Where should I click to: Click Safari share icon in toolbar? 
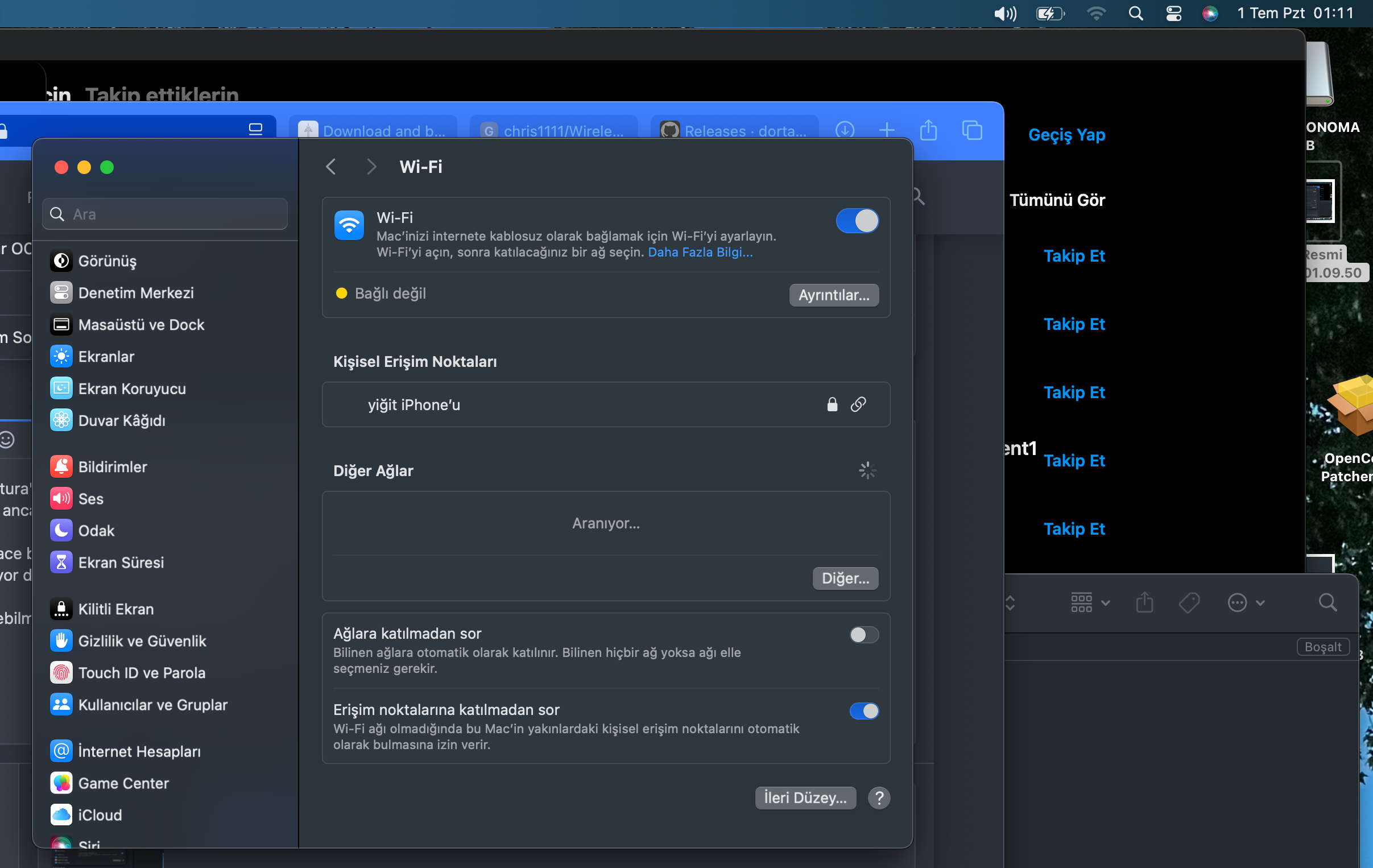tap(929, 131)
